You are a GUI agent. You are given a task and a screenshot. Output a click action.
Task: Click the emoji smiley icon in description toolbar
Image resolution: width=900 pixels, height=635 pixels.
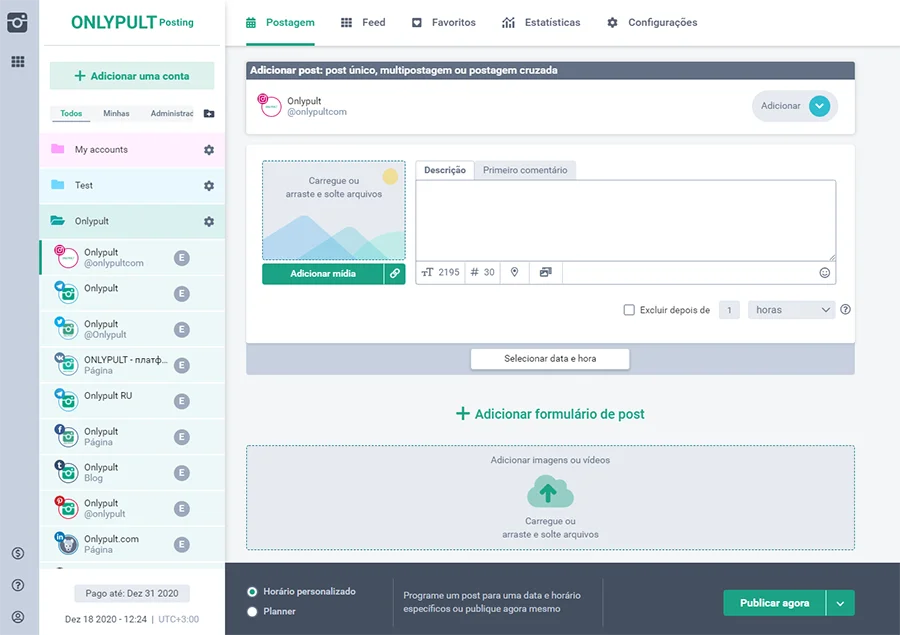point(825,272)
